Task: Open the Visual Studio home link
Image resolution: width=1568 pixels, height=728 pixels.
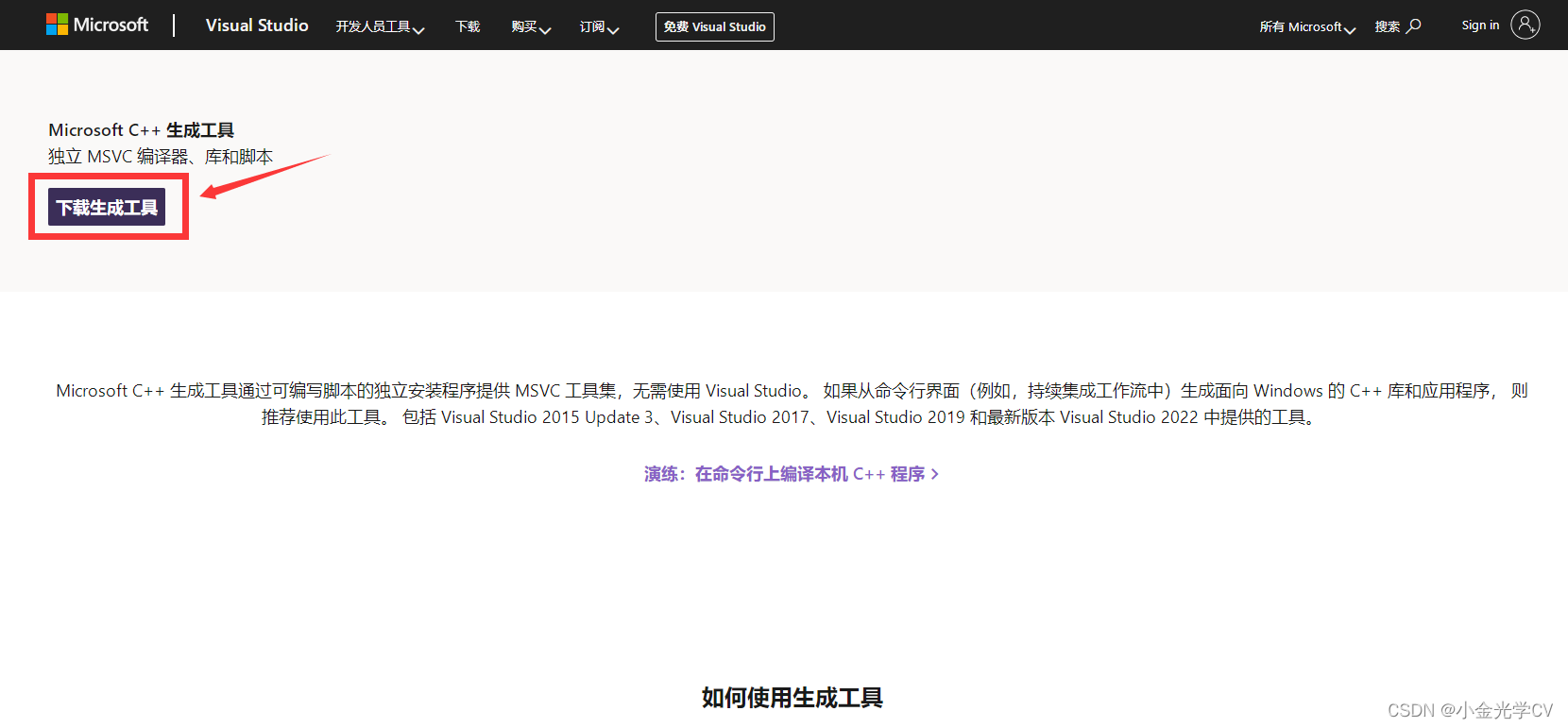Action: click(257, 25)
